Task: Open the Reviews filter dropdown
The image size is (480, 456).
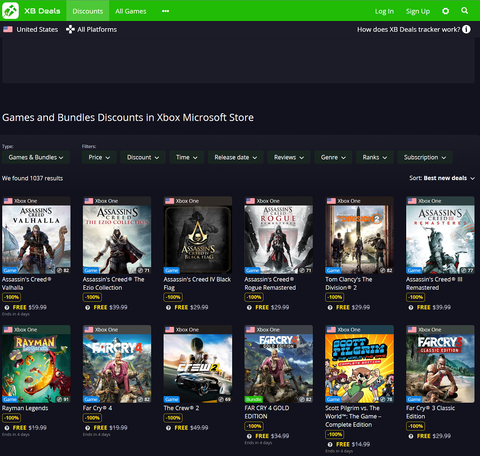Action: coord(289,157)
